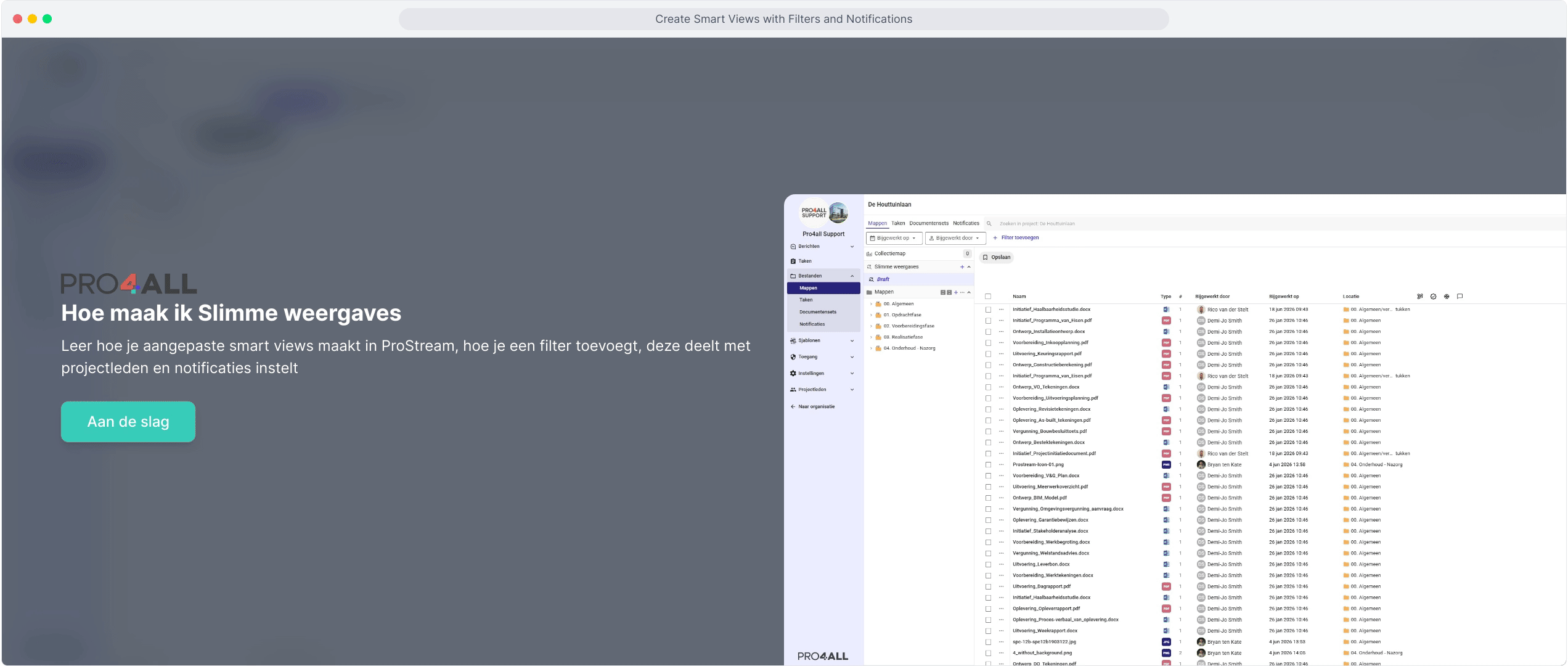Check the Prostream-Icon-01.png row checkbox
The image size is (1568, 666).
click(988, 465)
